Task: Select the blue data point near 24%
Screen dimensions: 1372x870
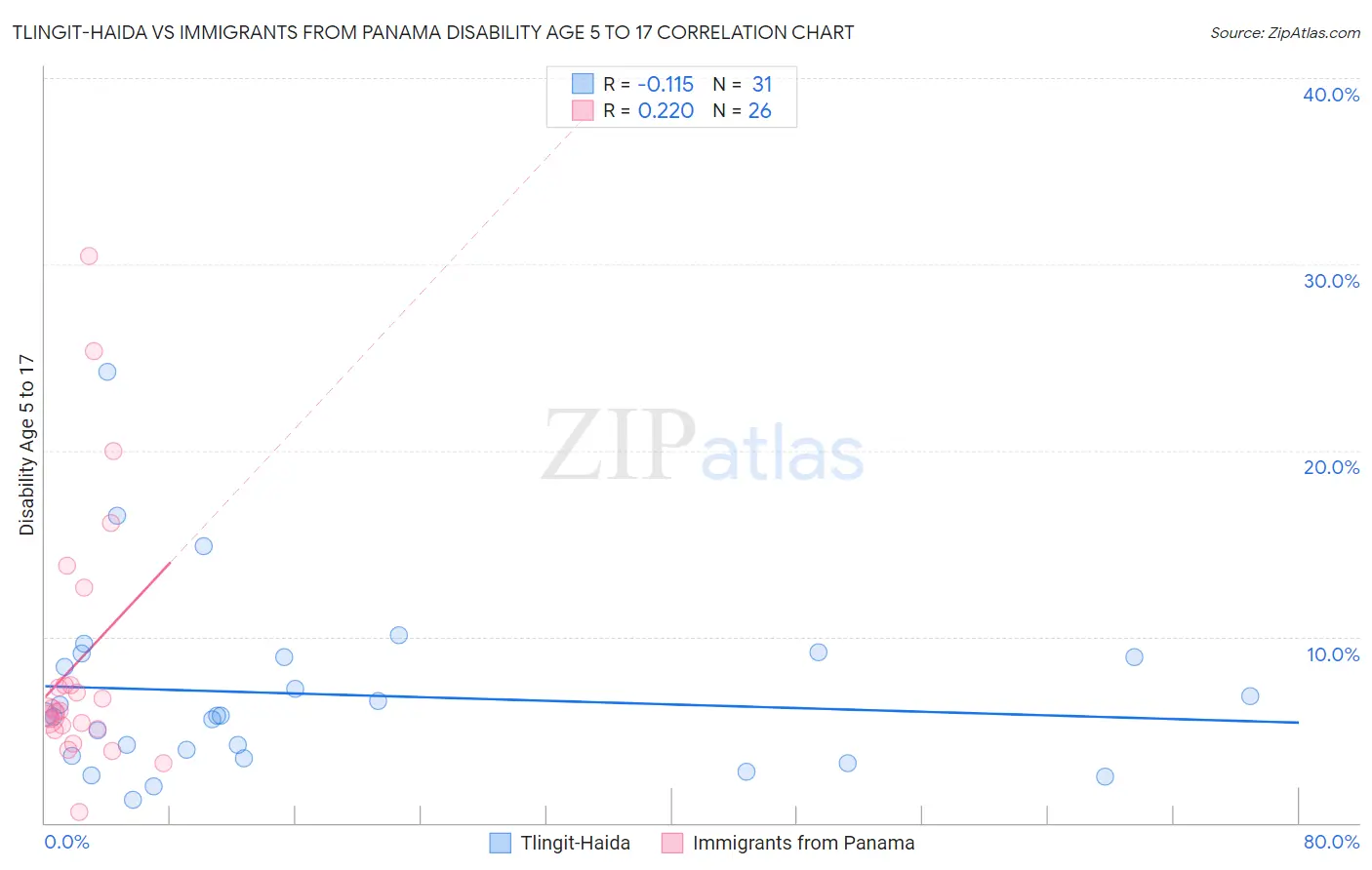Action: (x=107, y=372)
